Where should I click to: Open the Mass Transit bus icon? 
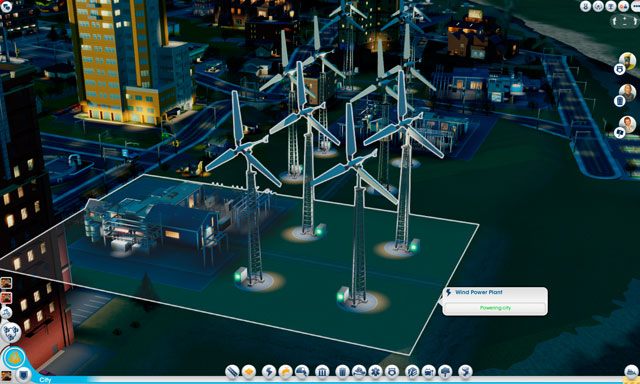point(428,371)
